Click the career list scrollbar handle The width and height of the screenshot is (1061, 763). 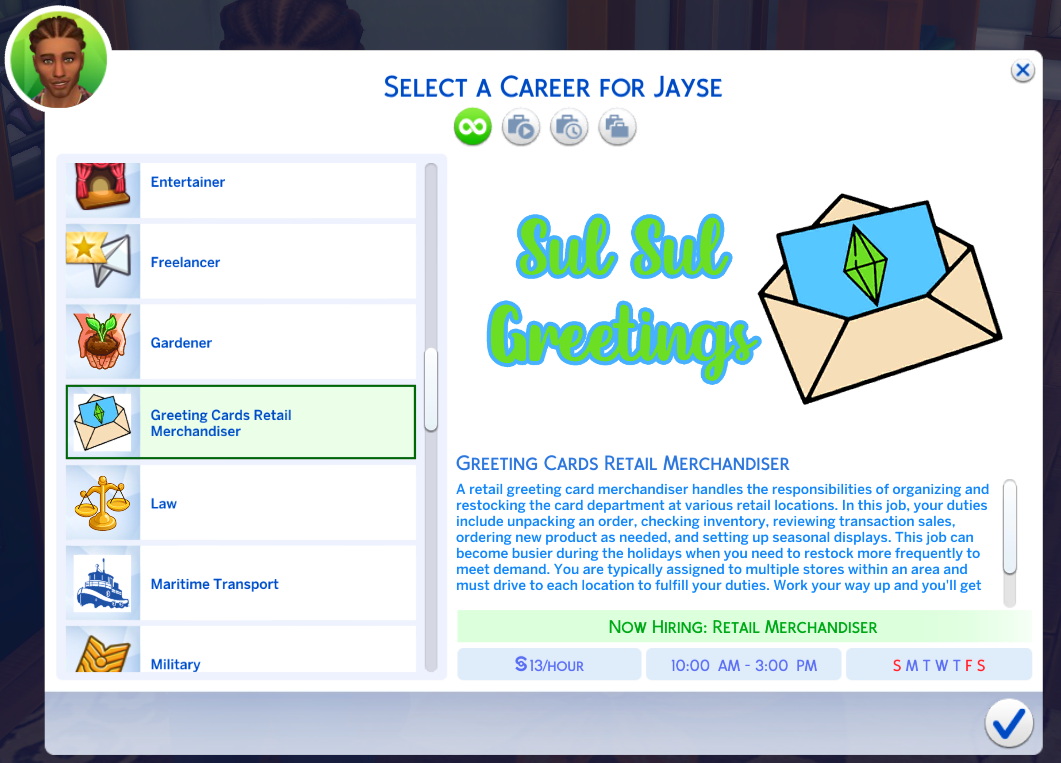(x=431, y=388)
